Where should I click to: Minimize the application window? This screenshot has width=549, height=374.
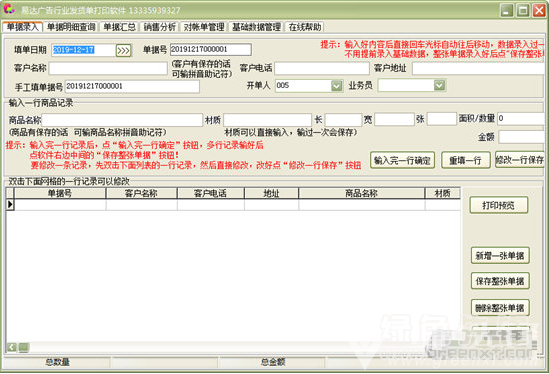click(x=506, y=11)
